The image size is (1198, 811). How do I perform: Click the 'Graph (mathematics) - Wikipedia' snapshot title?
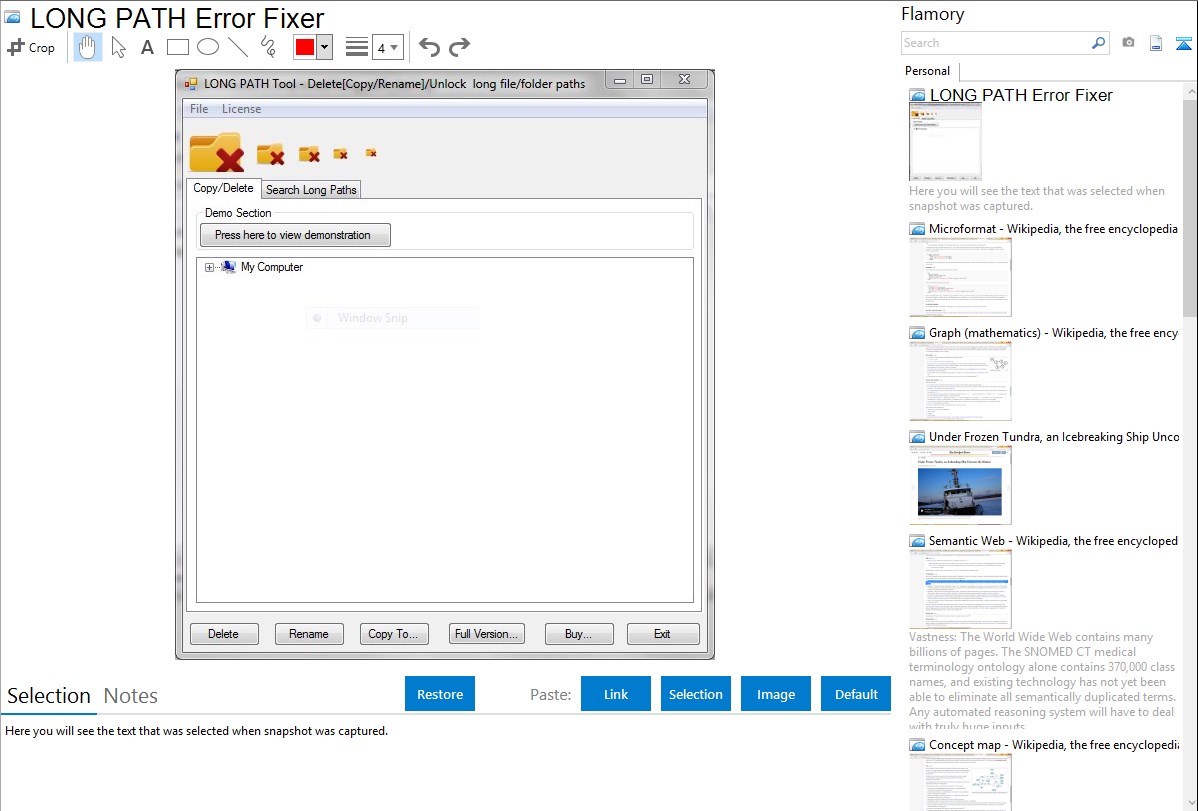click(1054, 333)
